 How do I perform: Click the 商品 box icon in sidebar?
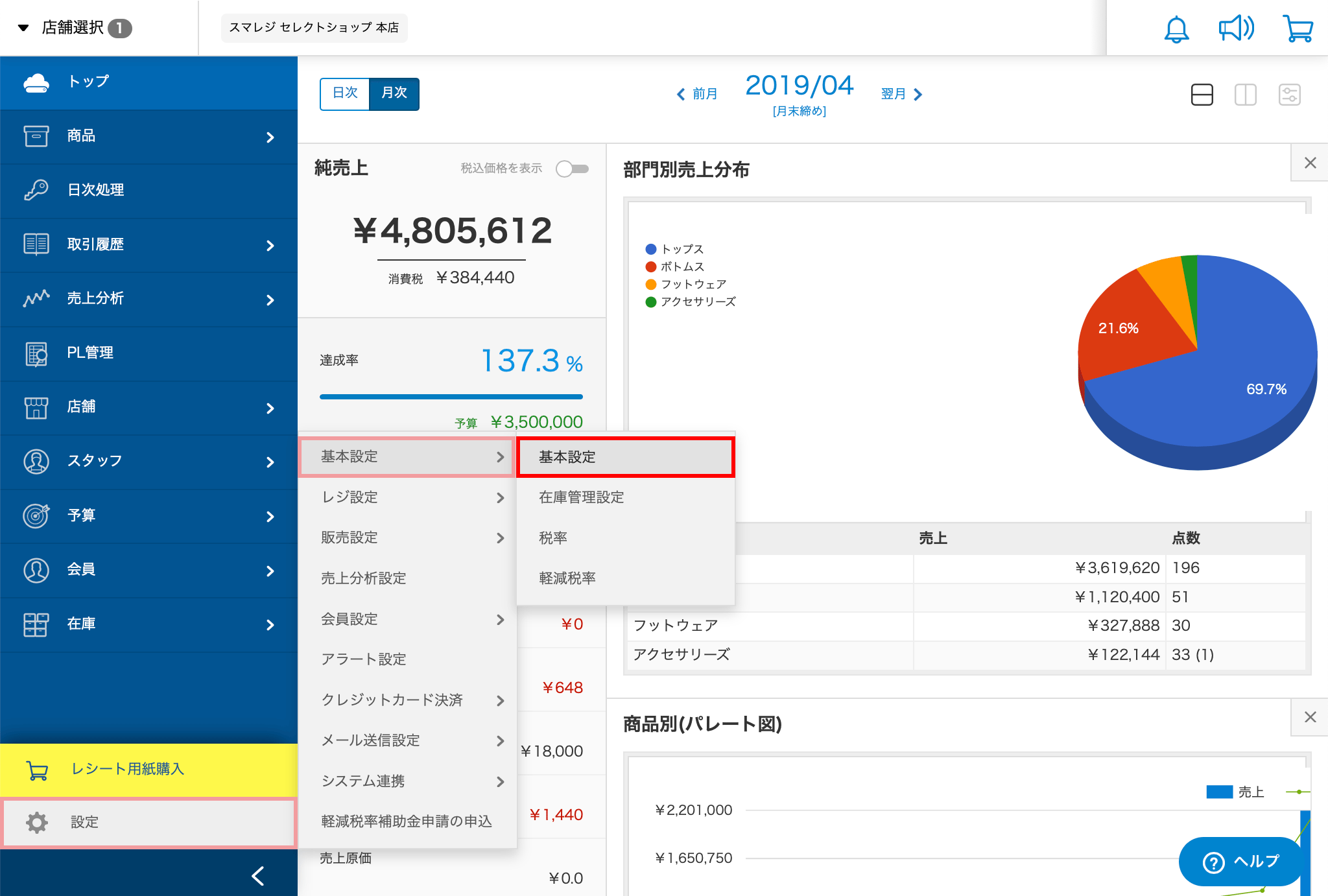pos(36,136)
